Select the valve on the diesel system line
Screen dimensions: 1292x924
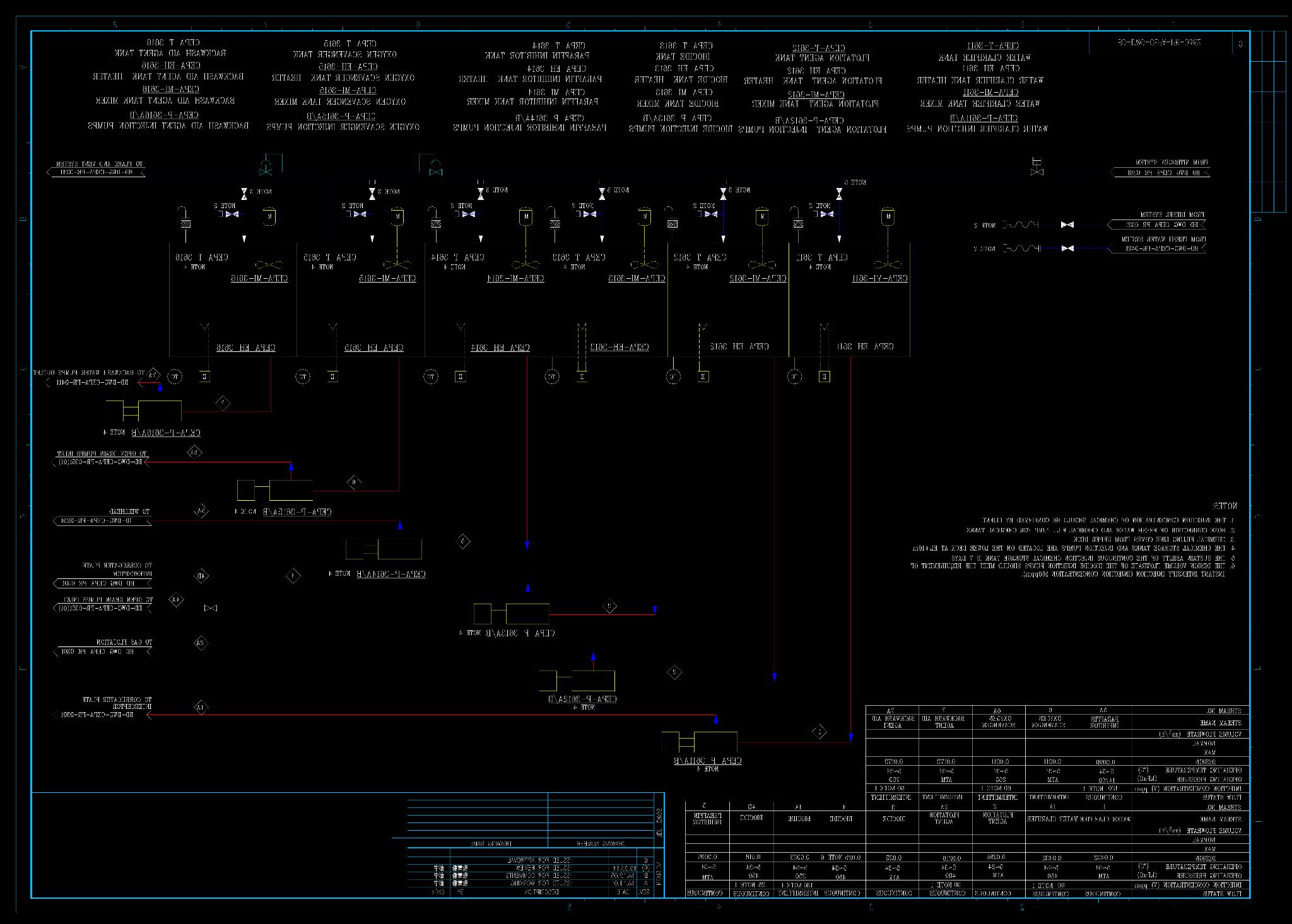pos(1067,225)
